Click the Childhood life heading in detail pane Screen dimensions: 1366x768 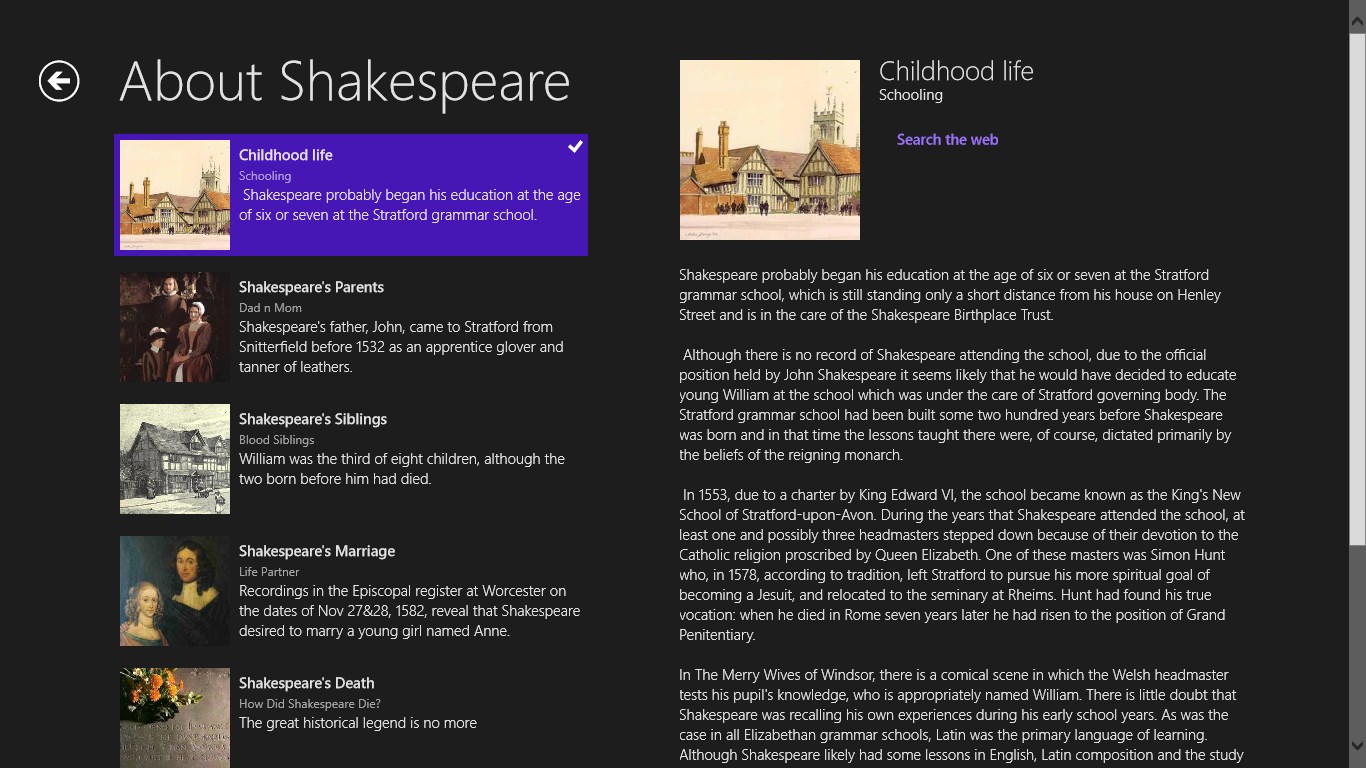click(956, 71)
